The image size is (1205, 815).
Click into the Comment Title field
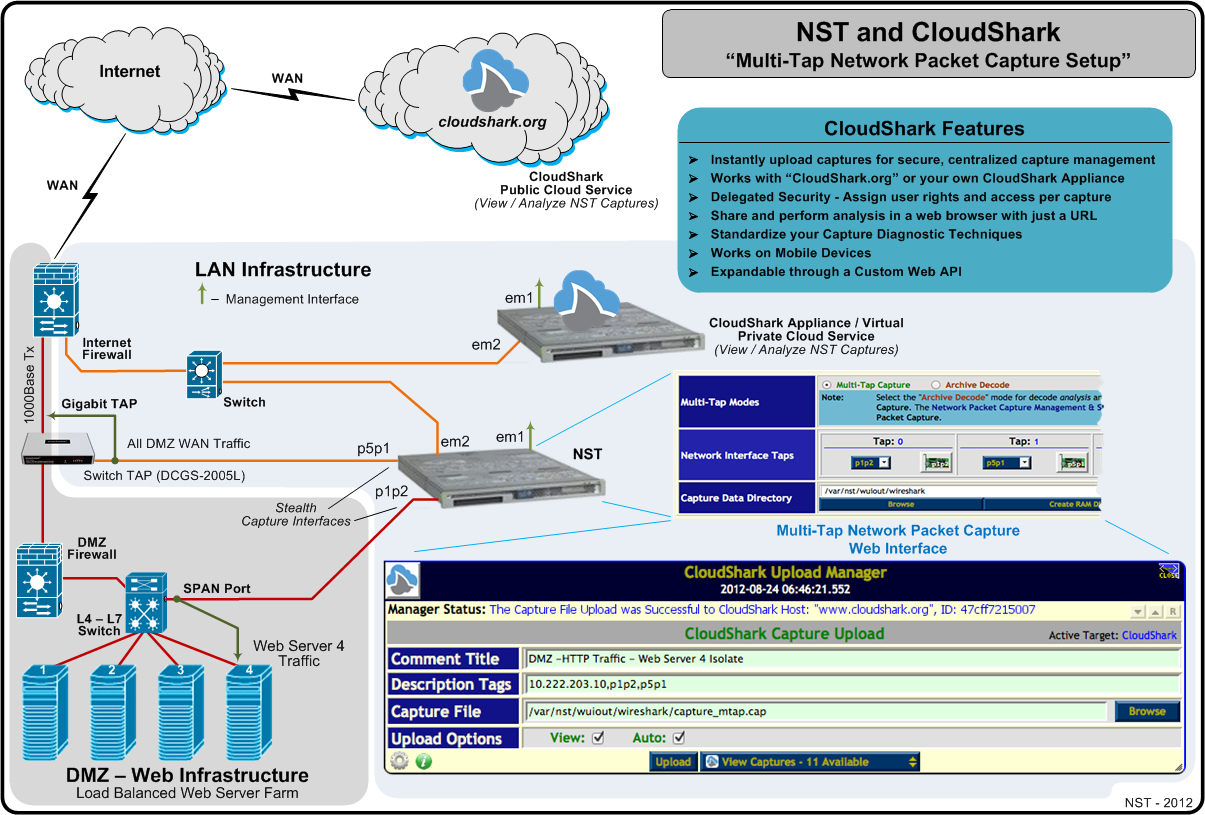click(852, 659)
